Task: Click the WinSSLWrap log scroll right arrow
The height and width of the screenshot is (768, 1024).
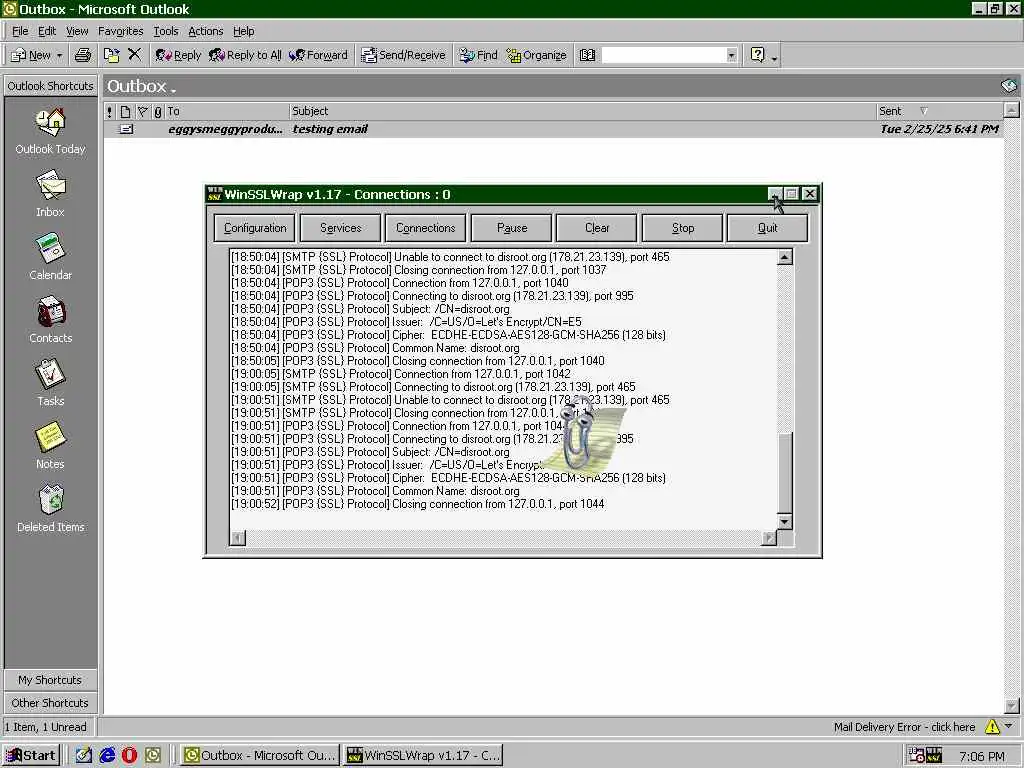Action: 769,537
